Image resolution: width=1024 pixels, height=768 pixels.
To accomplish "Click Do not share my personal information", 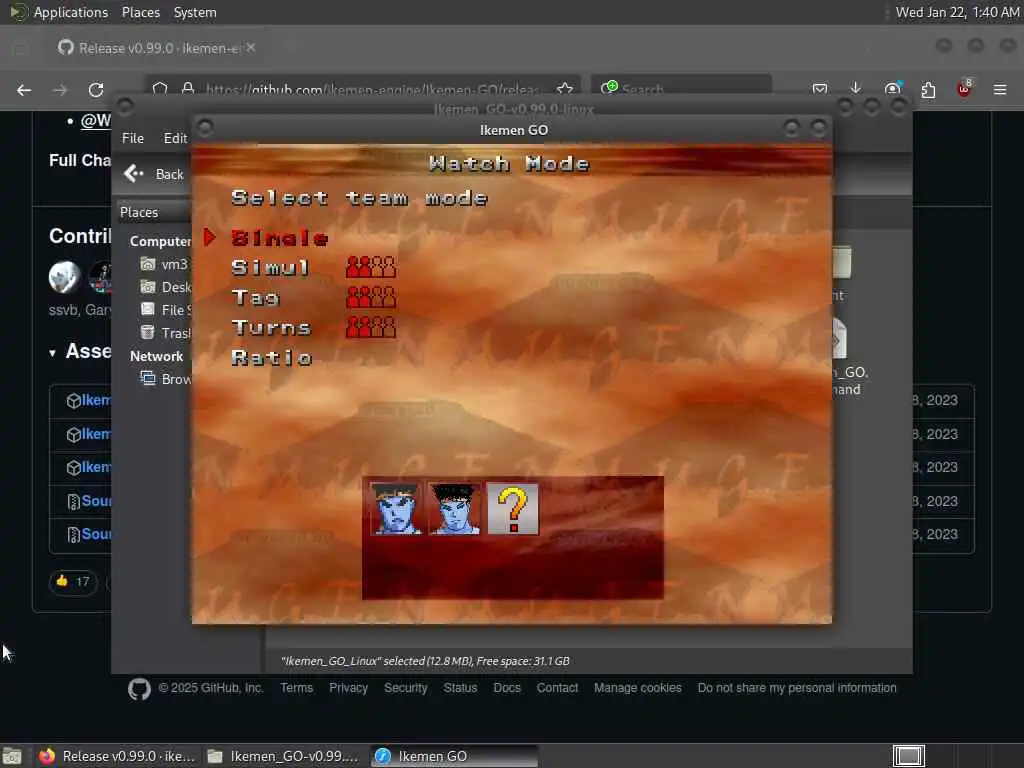I will click(797, 688).
